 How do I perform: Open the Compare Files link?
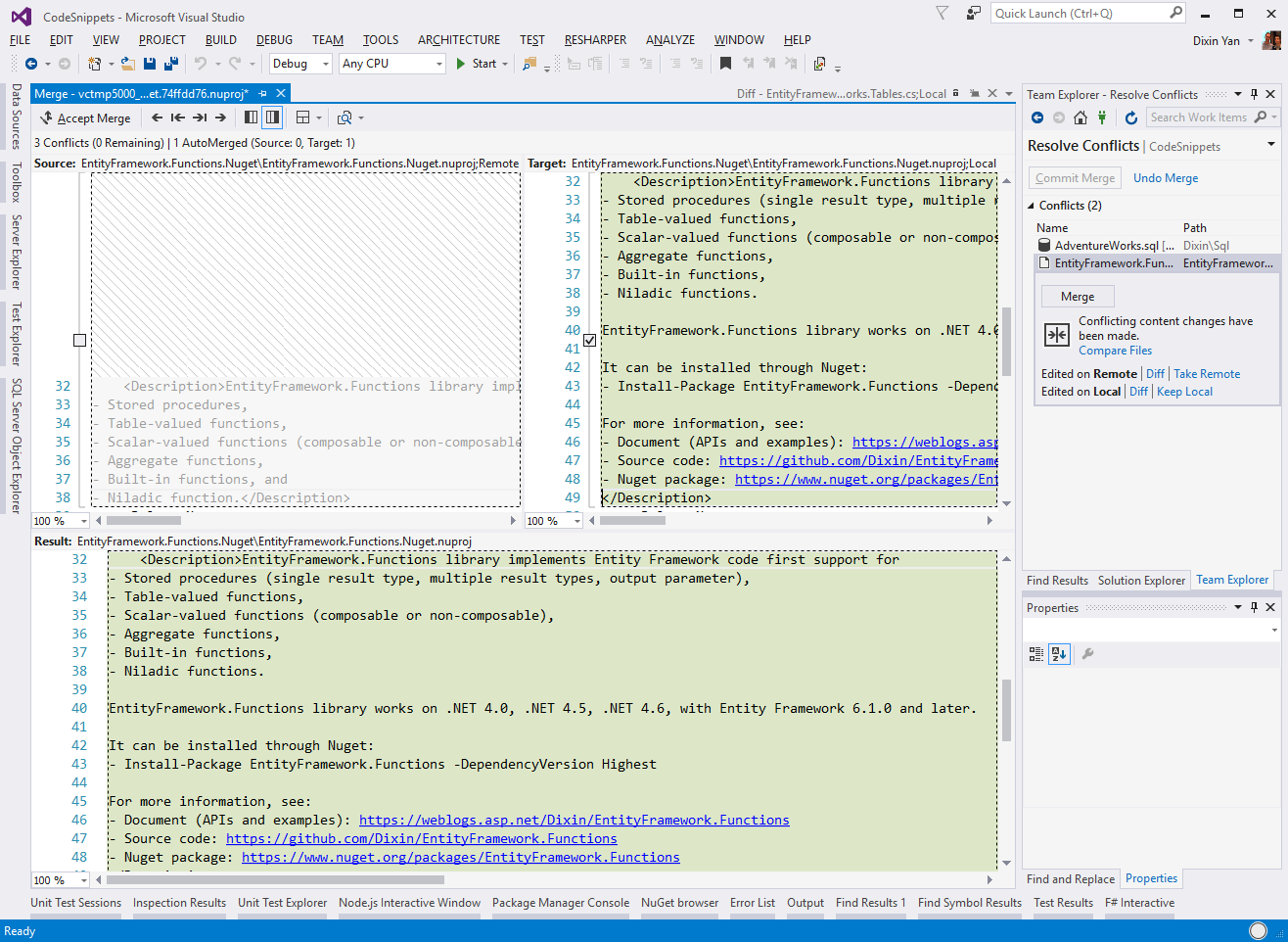(x=1115, y=351)
